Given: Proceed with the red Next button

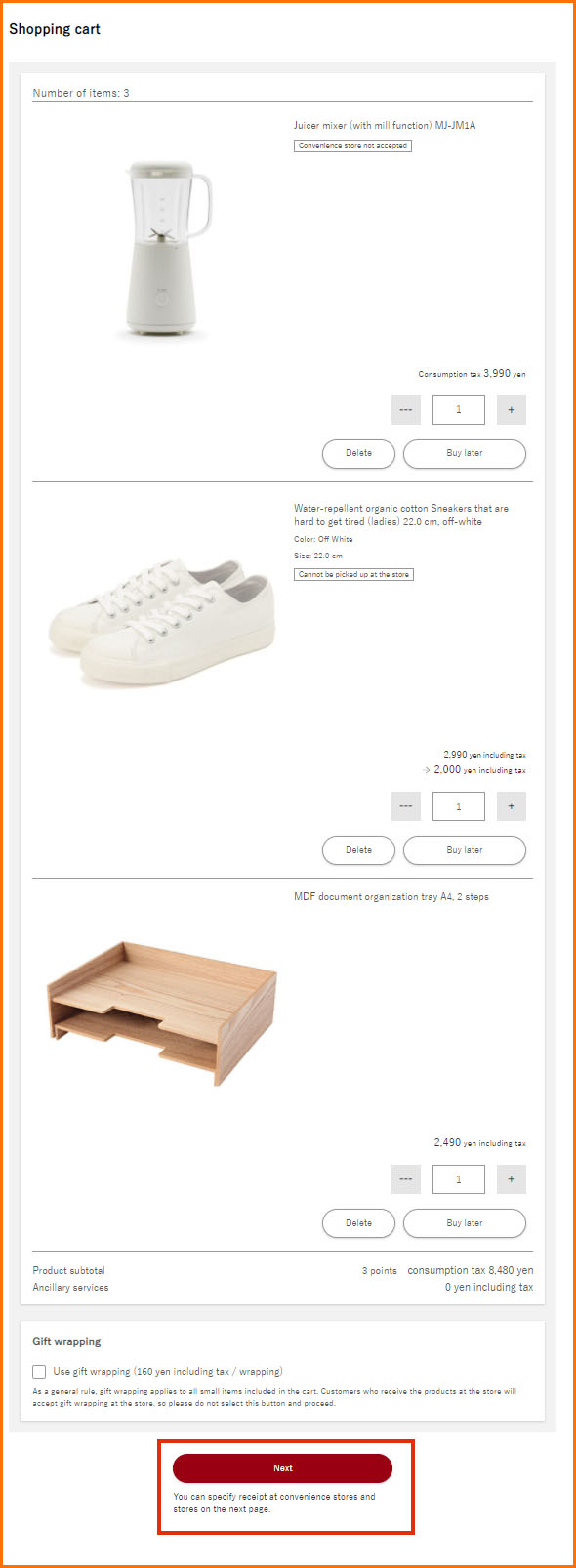Looking at the screenshot, I should pyautogui.click(x=282, y=1468).
